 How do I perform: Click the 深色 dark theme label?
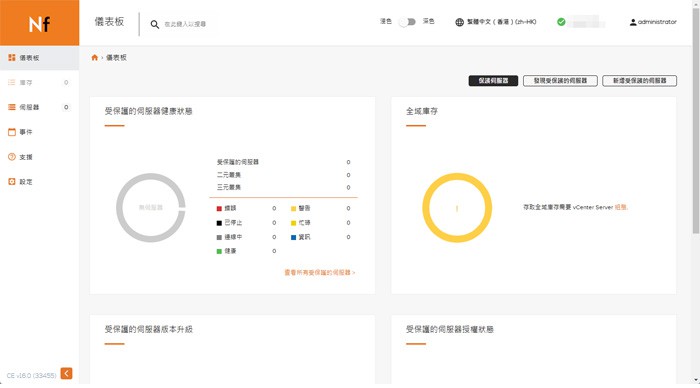click(x=429, y=21)
